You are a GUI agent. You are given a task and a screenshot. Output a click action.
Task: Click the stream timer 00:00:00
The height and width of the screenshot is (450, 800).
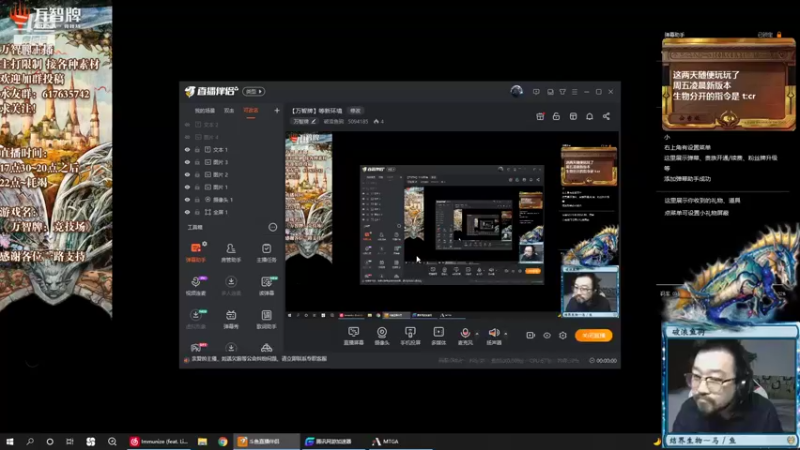pyautogui.click(x=603, y=360)
